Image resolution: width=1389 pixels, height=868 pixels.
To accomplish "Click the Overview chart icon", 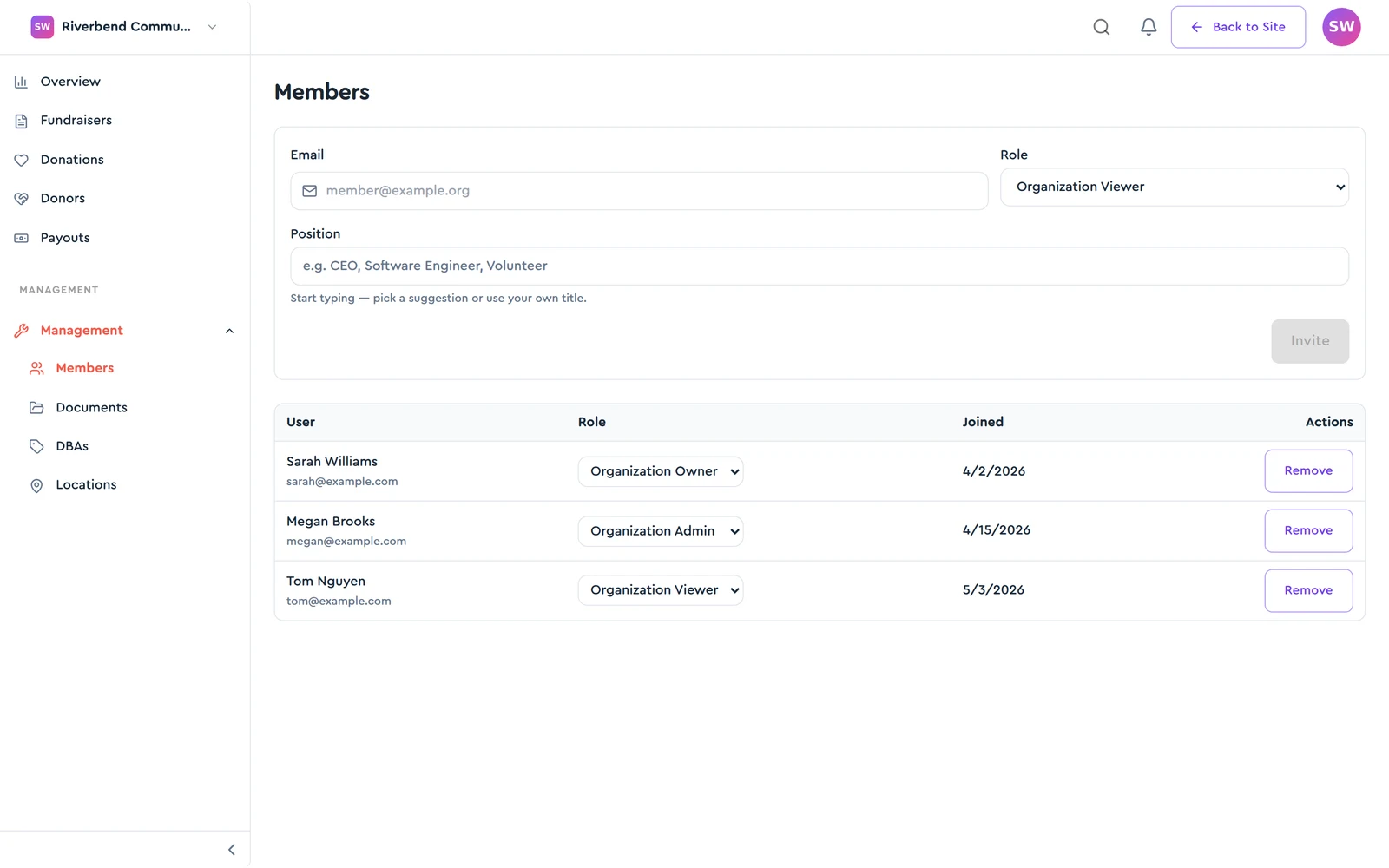I will point(22,82).
